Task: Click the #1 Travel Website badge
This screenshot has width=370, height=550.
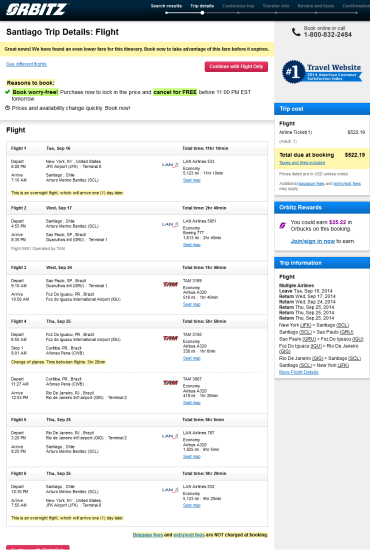Action: 322,72
